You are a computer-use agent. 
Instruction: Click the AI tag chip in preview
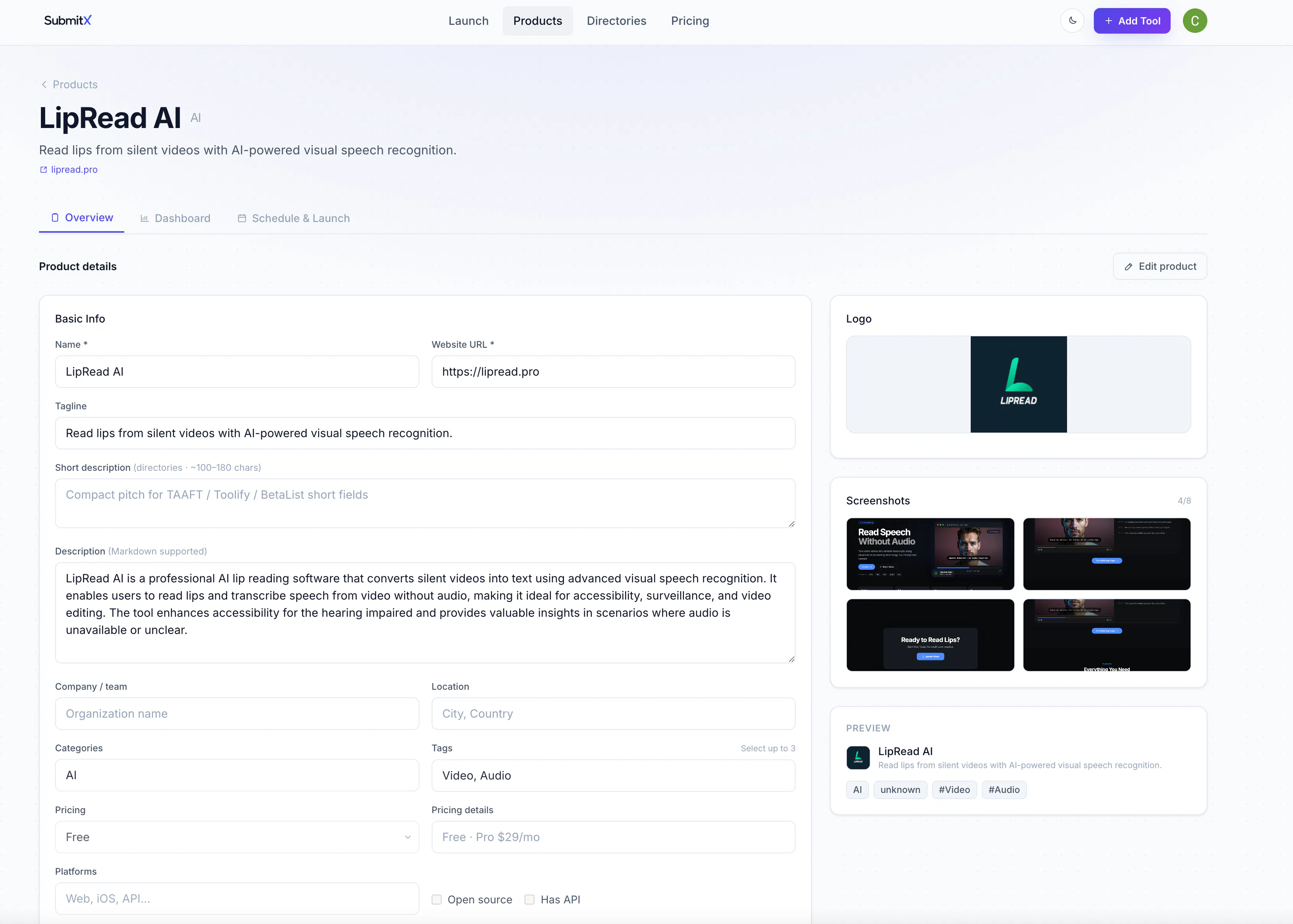pyautogui.click(x=857, y=790)
